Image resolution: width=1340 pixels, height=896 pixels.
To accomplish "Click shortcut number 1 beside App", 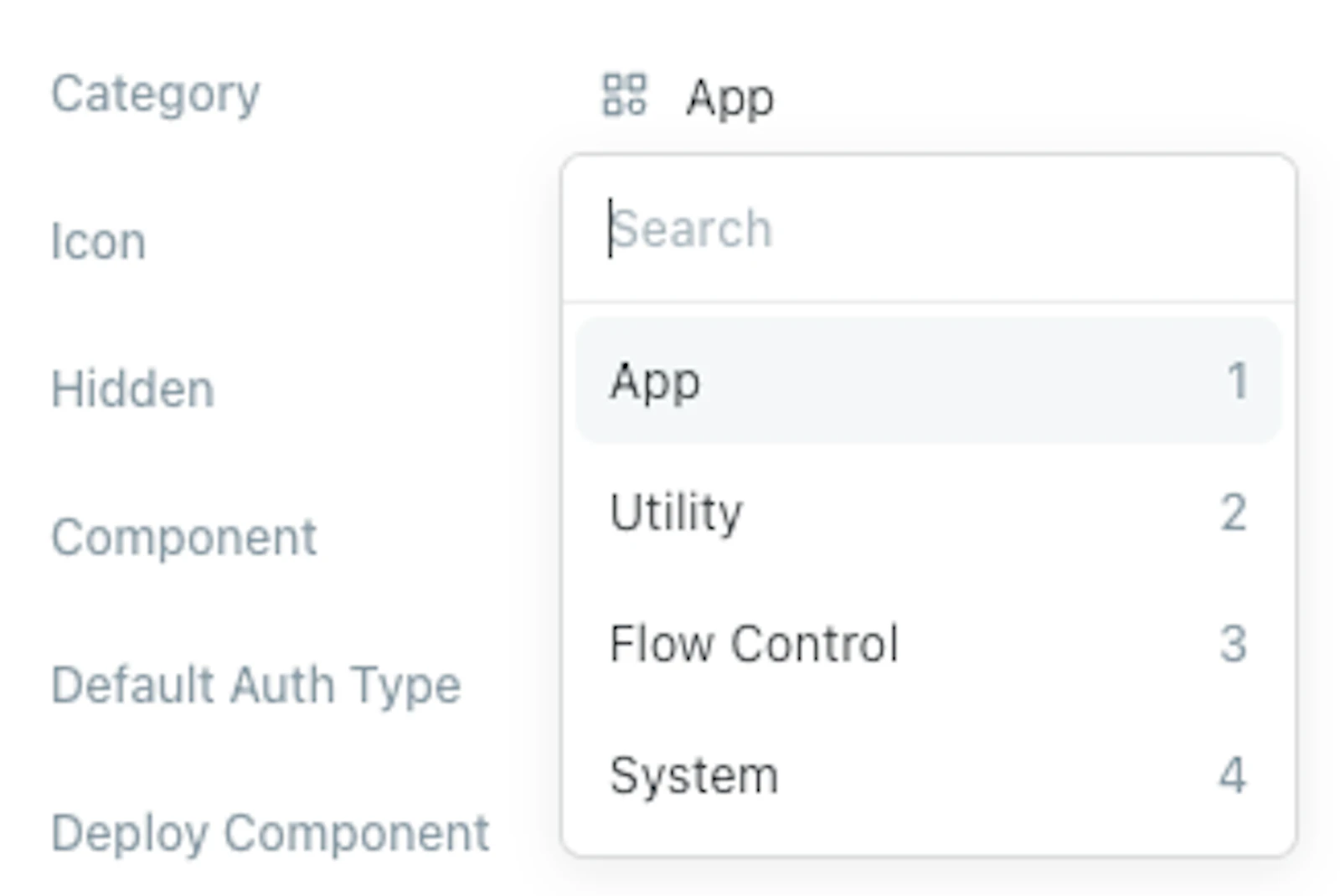I will tap(1238, 381).
